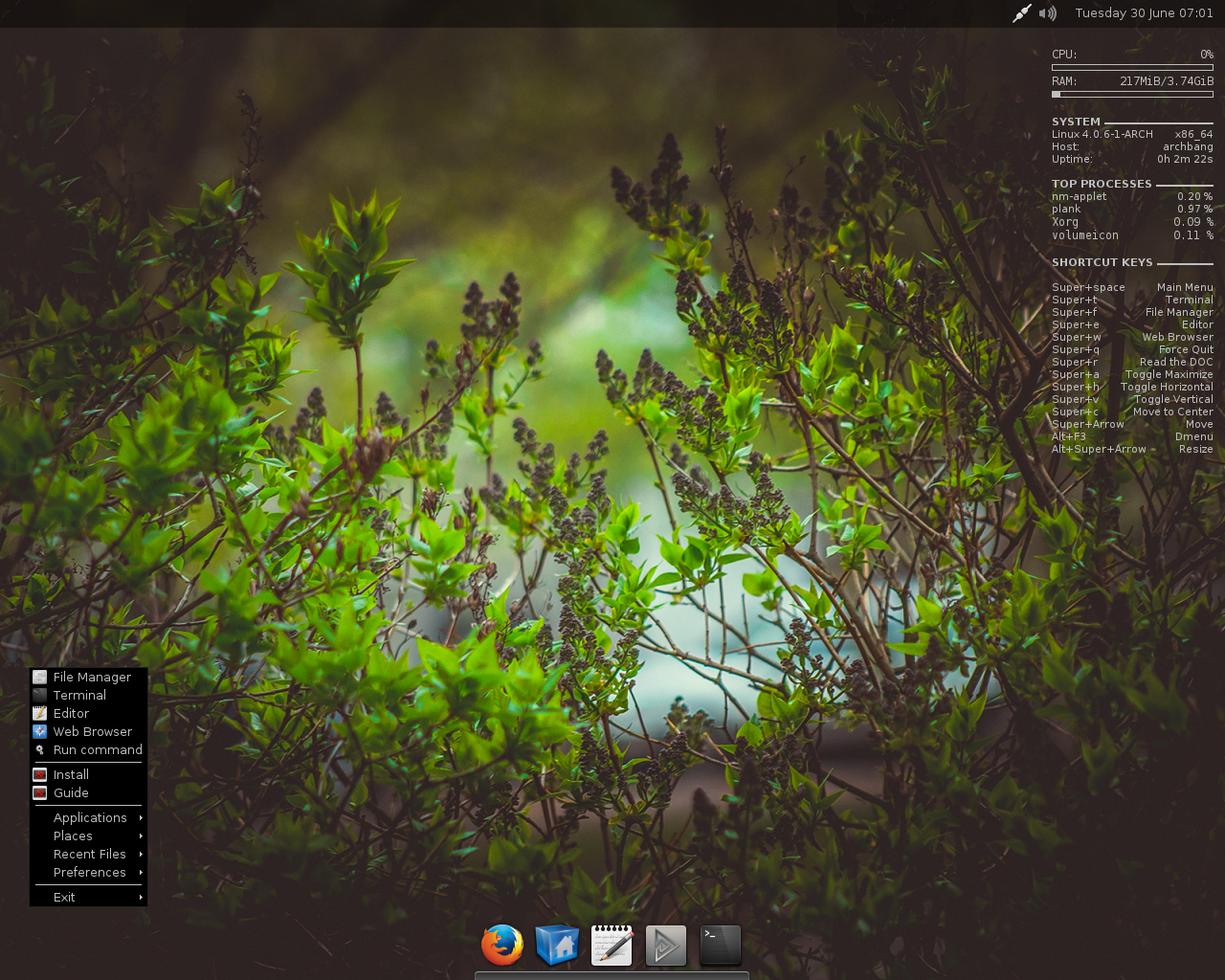Click the Toggle Maximize shortcut label

pyautogui.click(x=1169, y=374)
